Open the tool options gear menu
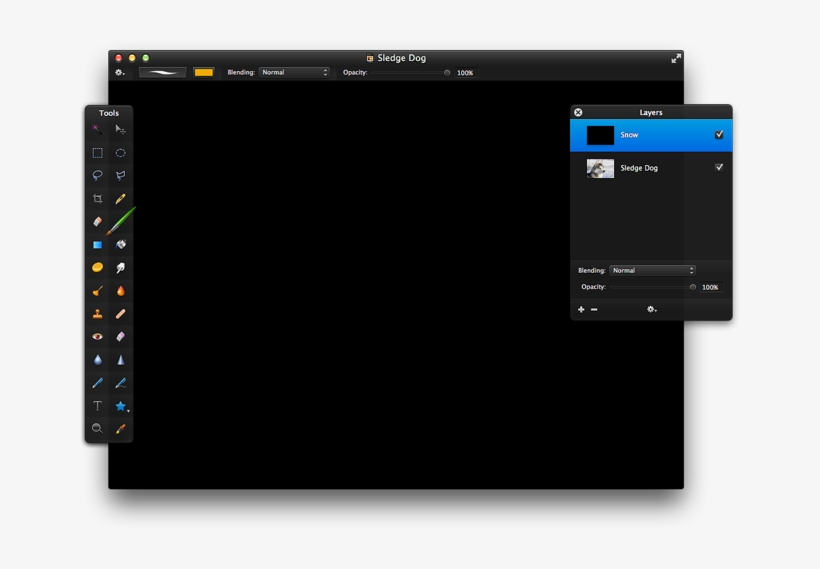This screenshot has width=820, height=569. tap(120, 73)
